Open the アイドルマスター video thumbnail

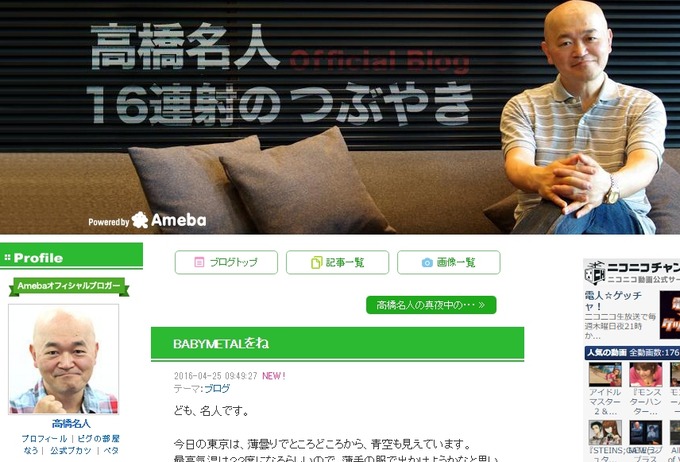pos(605,374)
